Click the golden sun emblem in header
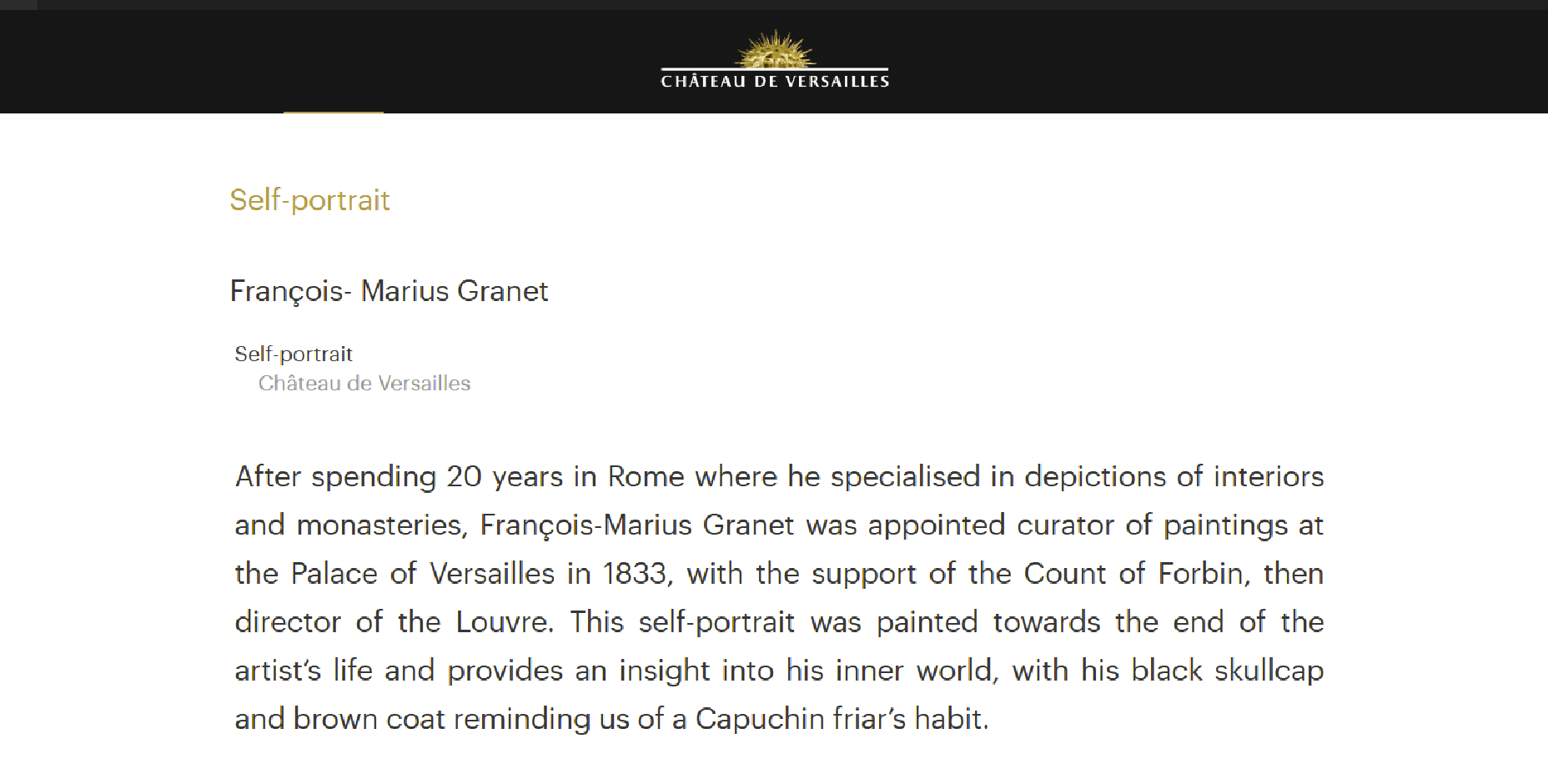This screenshot has width=1548, height=784. 775,49
